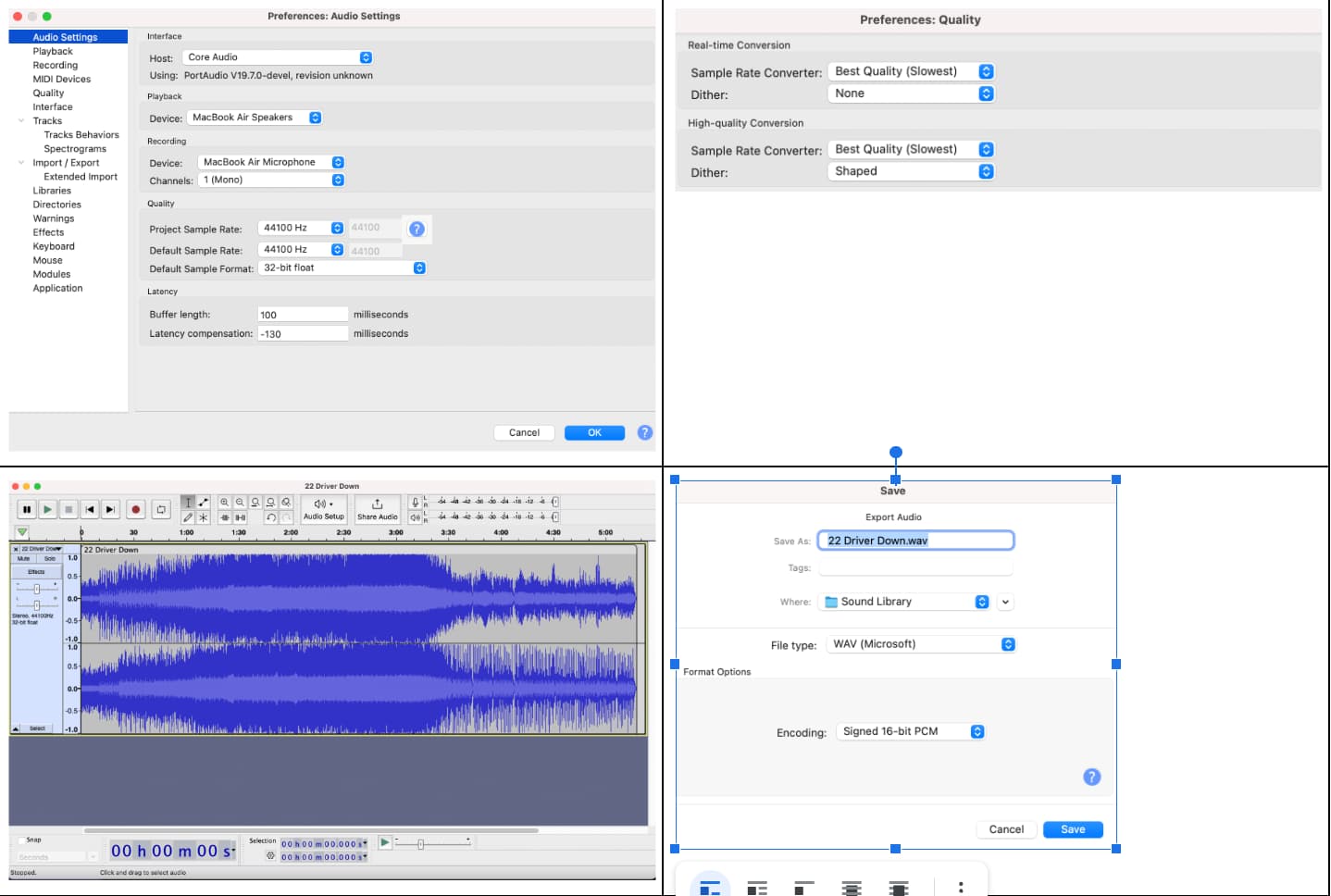Click the Zoom In magnifier icon
The image size is (1331, 896).
[x=225, y=503]
